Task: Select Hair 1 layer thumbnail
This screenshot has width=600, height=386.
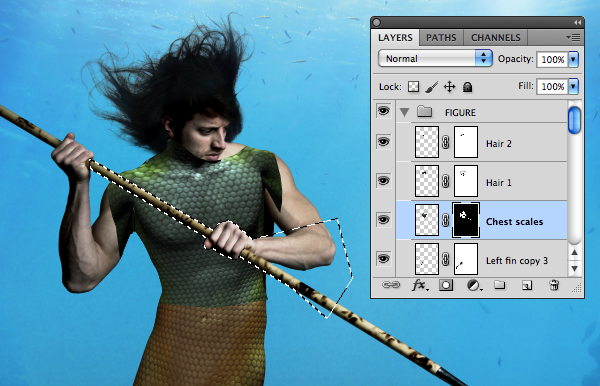Action: [x=427, y=181]
